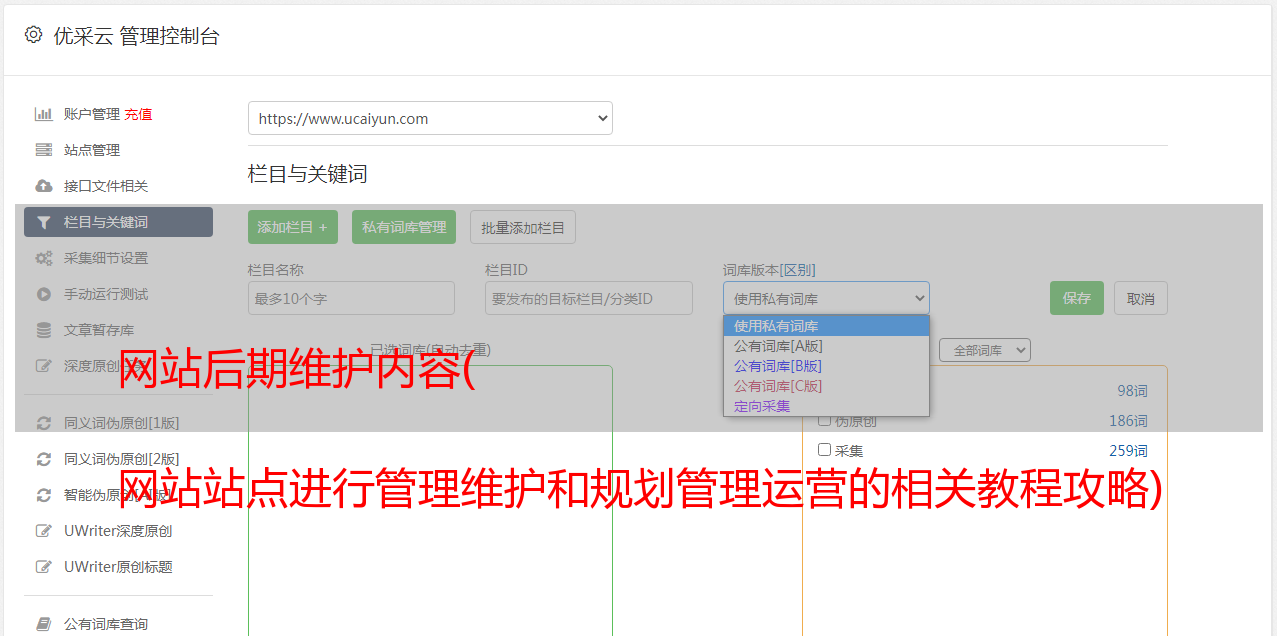Image resolution: width=1277 pixels, height=636 pixels.
Task: Click the green 保存 button
Action: tap(1077, 298)
